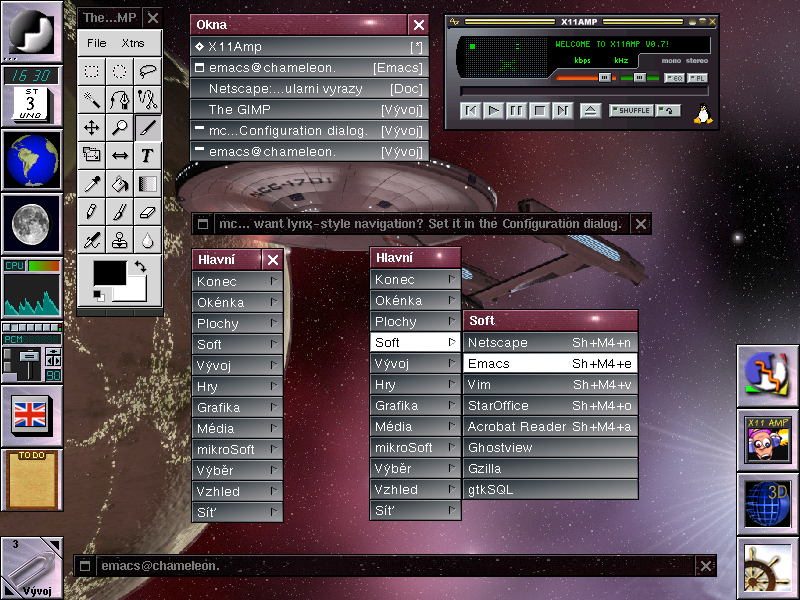Expand Konec in the Hlavní menu with close button
This screenshot has height=600, width=800.
pos(237,281)
